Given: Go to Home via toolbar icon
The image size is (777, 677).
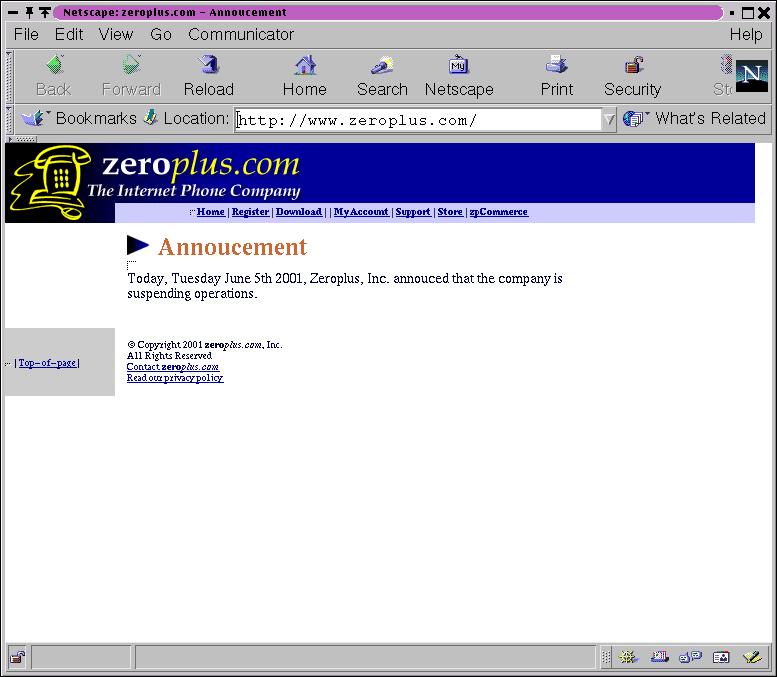Looking at the screenshot, I should pyautogui.click(x=305, y=76).
